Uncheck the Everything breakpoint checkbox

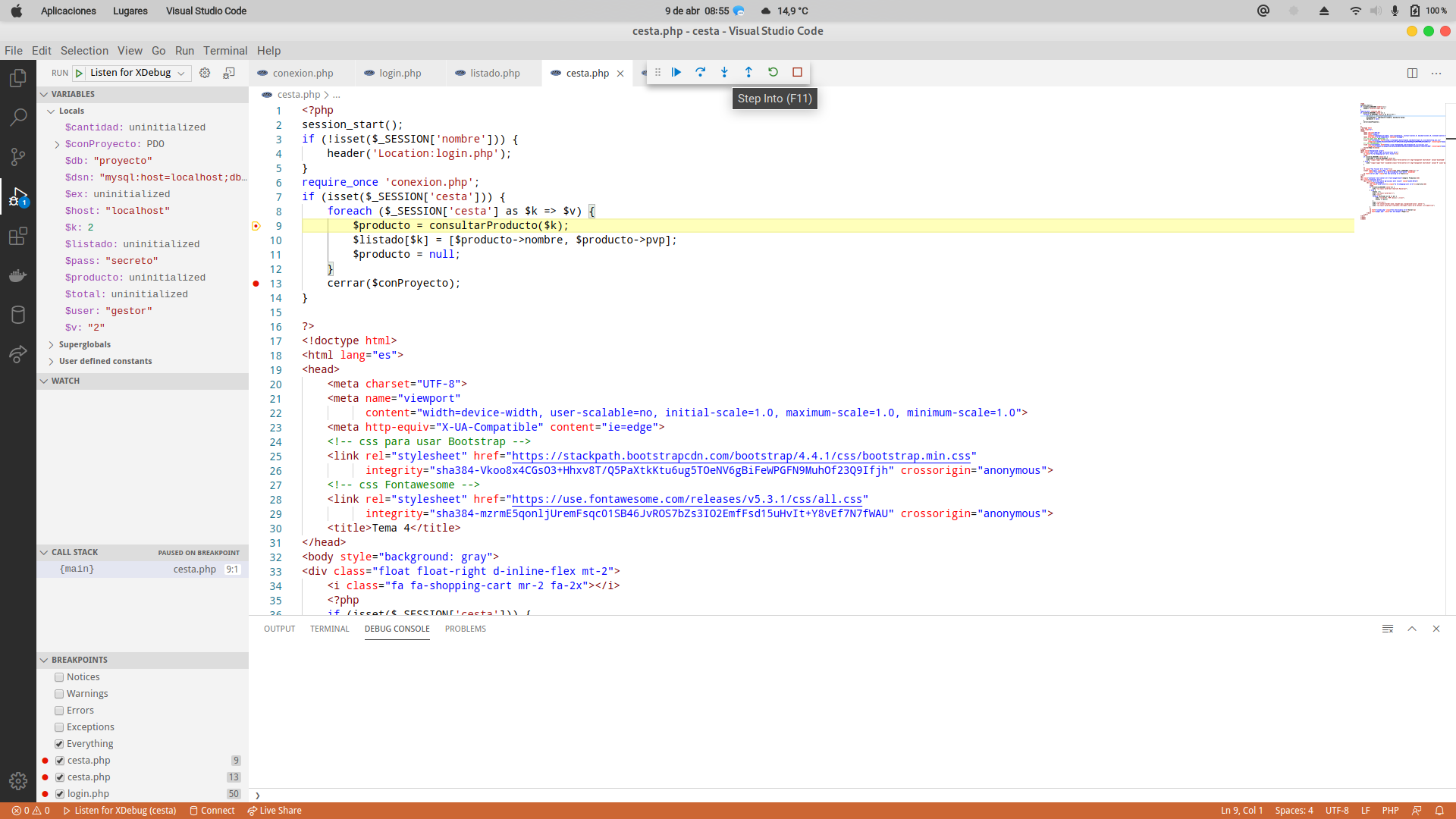point(59,744)
